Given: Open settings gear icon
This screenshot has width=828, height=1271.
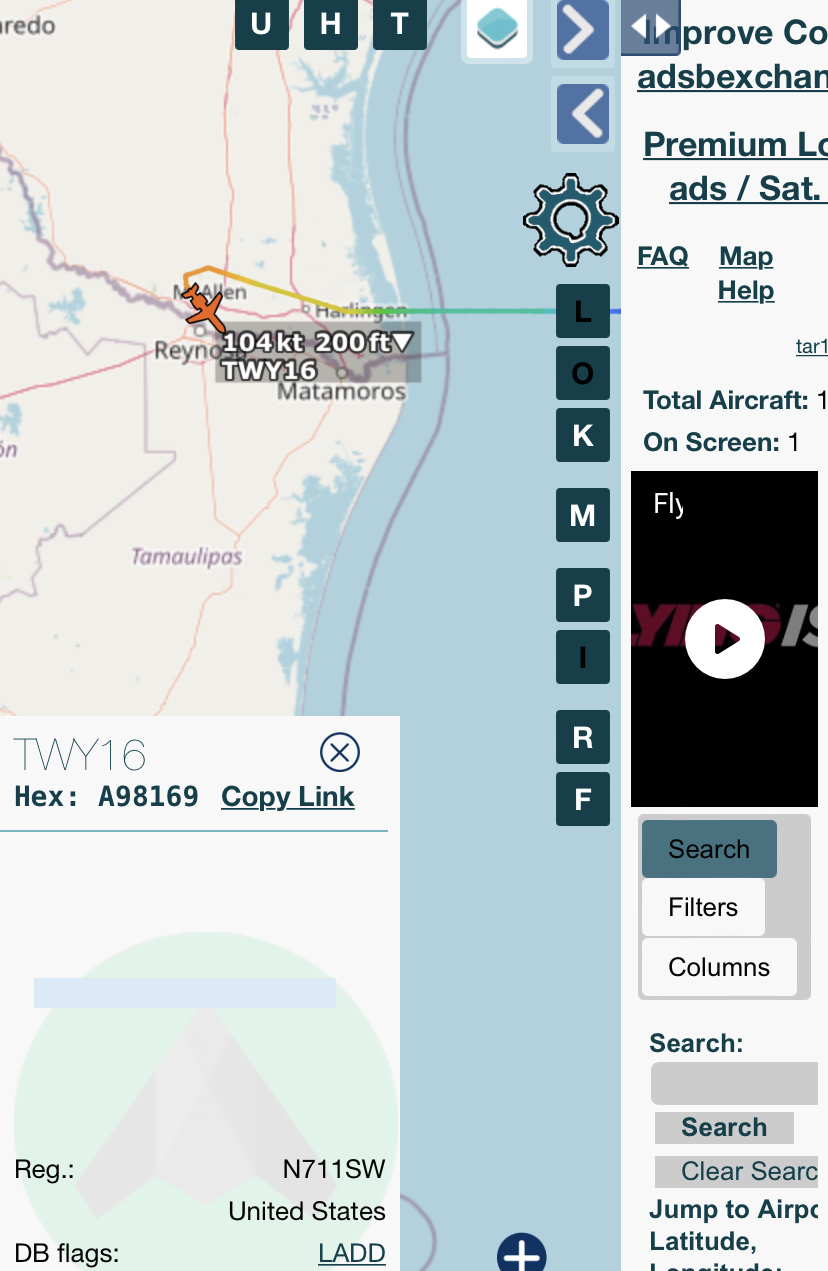Looking at the screenshot, I should tap(569, 219).
